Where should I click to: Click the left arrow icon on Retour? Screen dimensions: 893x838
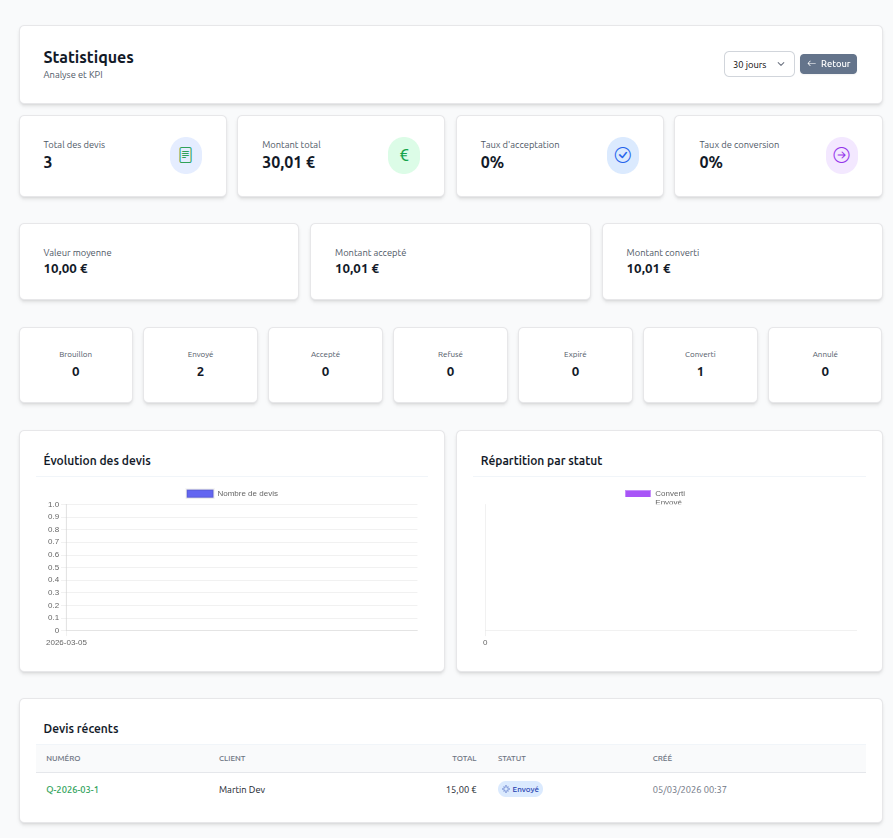coord(811,64)
